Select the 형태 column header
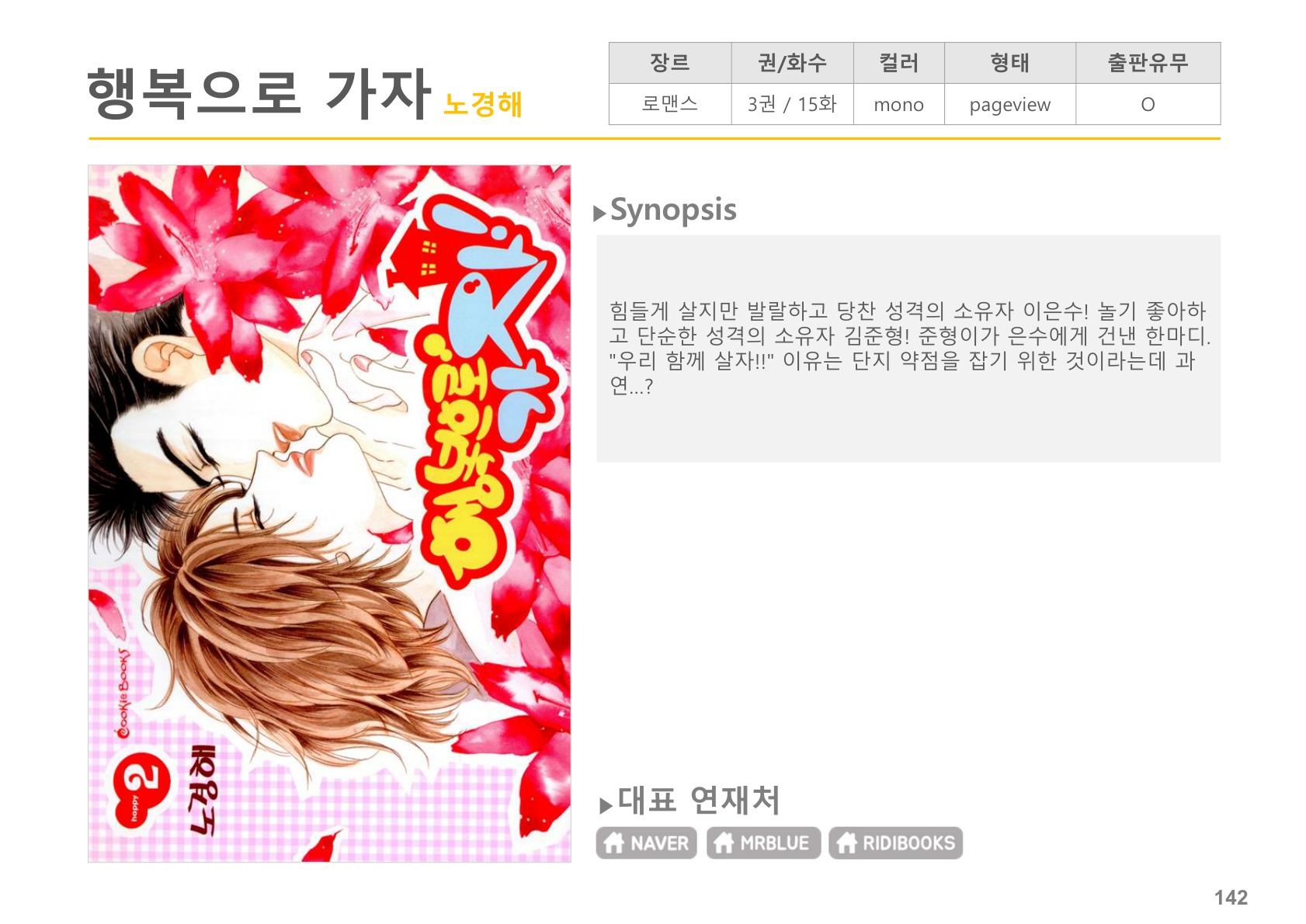Image resolution: width=1306 pixels, height=924 pixels. click(1009, 63)
